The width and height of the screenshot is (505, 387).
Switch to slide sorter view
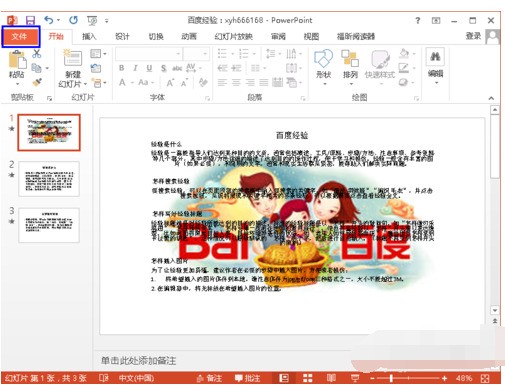[307, 378]
